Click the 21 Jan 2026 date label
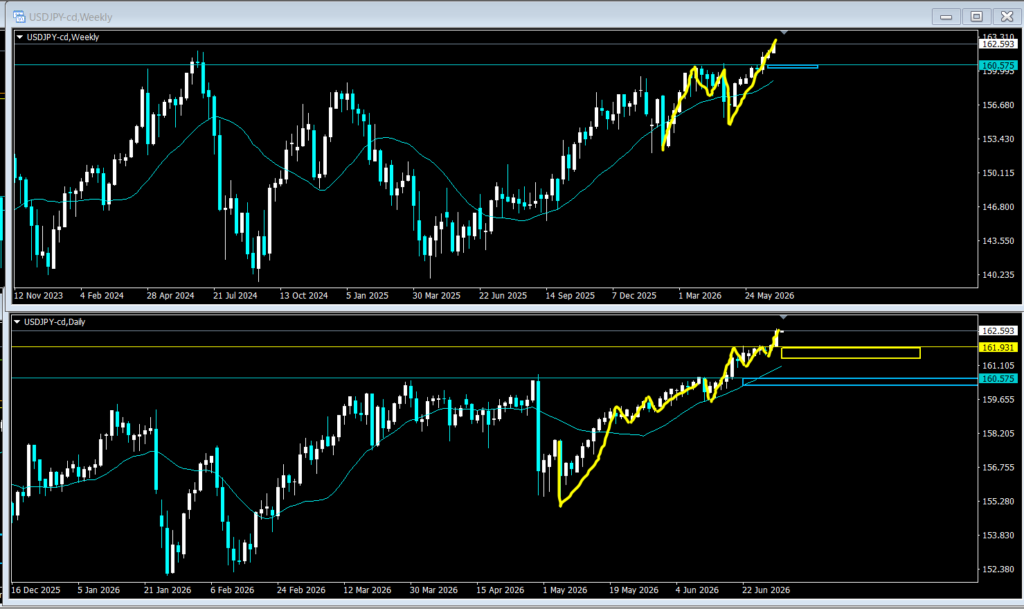Viewport: 1024px width, 609px height. (x=167, y=590)
